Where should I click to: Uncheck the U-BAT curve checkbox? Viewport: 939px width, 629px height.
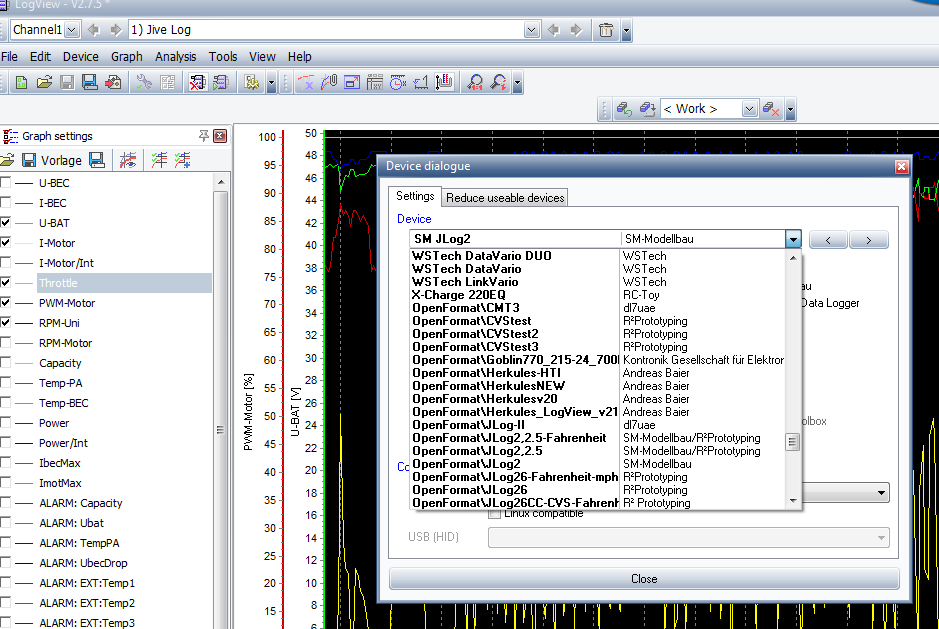click(5, 223)
